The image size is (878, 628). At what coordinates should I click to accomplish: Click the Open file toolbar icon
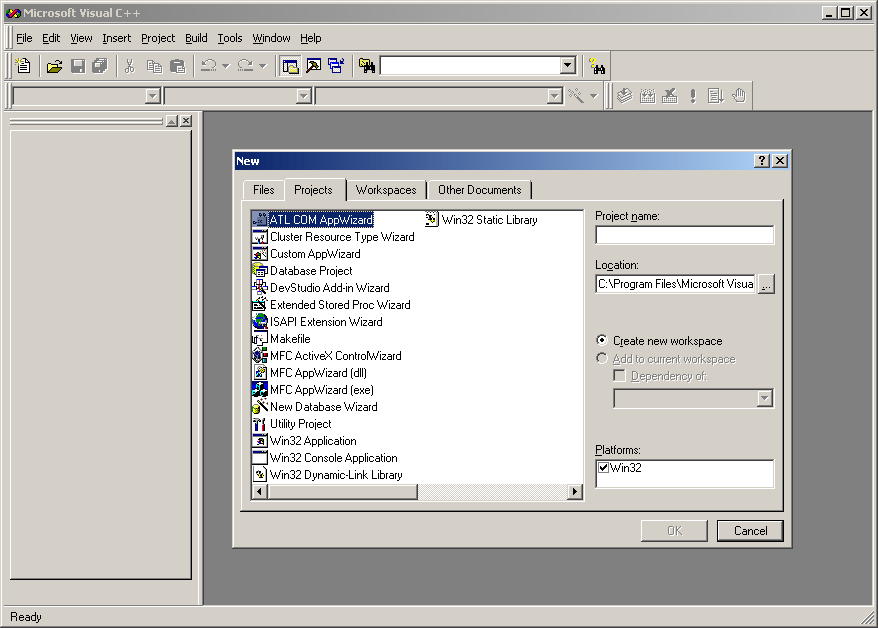[x=54, y=67]
